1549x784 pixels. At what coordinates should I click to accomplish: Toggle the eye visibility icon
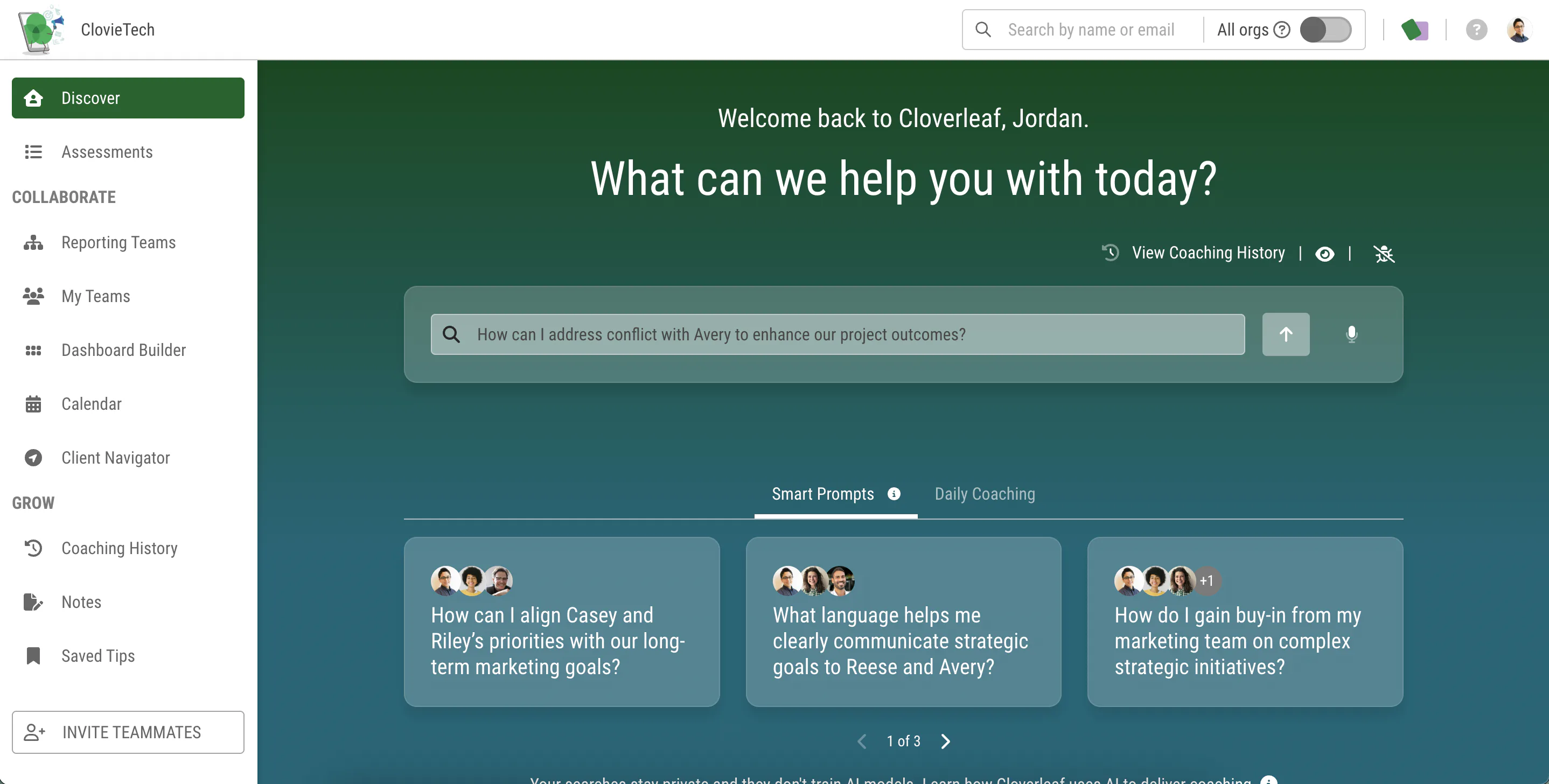click(x=1325, y=254)
